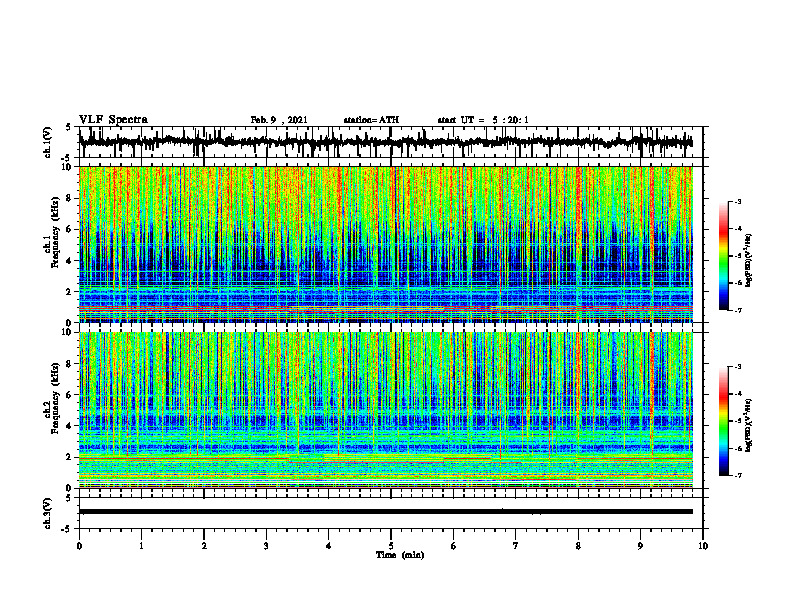
Task: Click the ch.3(V) axis label
Action: [x=48, y=513]
